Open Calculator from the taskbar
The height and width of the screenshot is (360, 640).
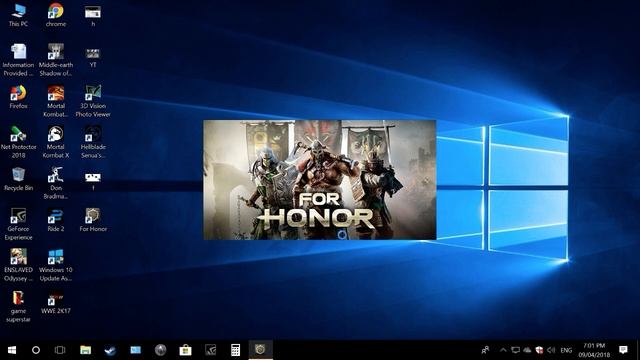click(x=236, y=350)
